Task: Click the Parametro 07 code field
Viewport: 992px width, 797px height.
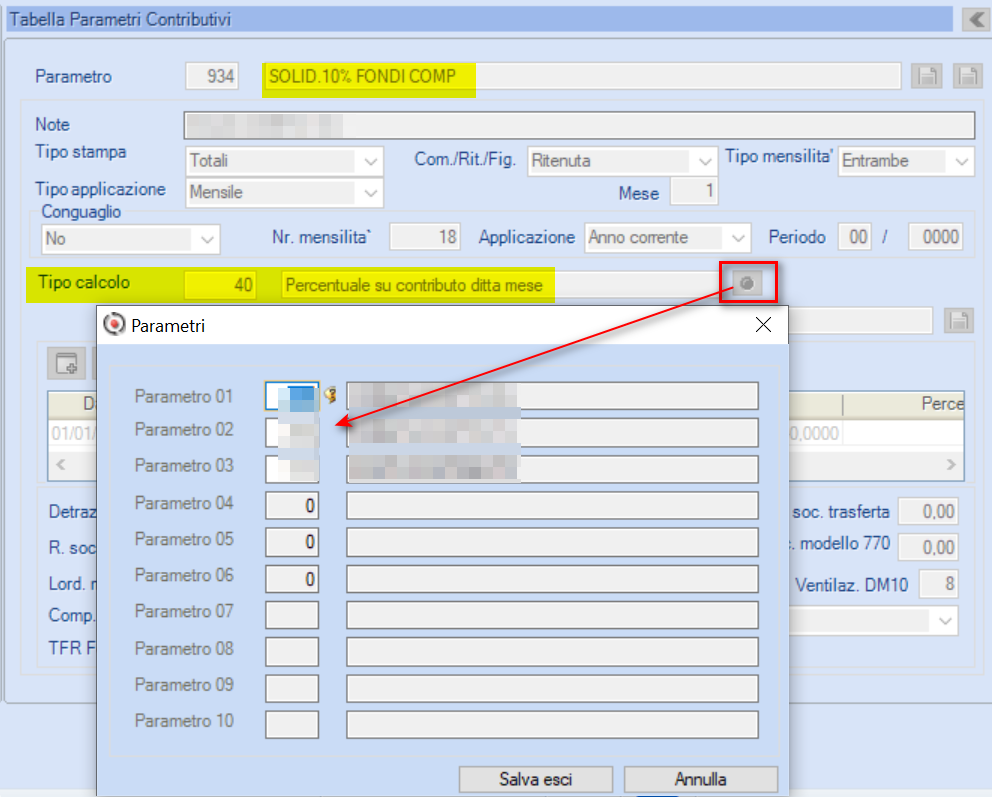Action: click(292, 615)
